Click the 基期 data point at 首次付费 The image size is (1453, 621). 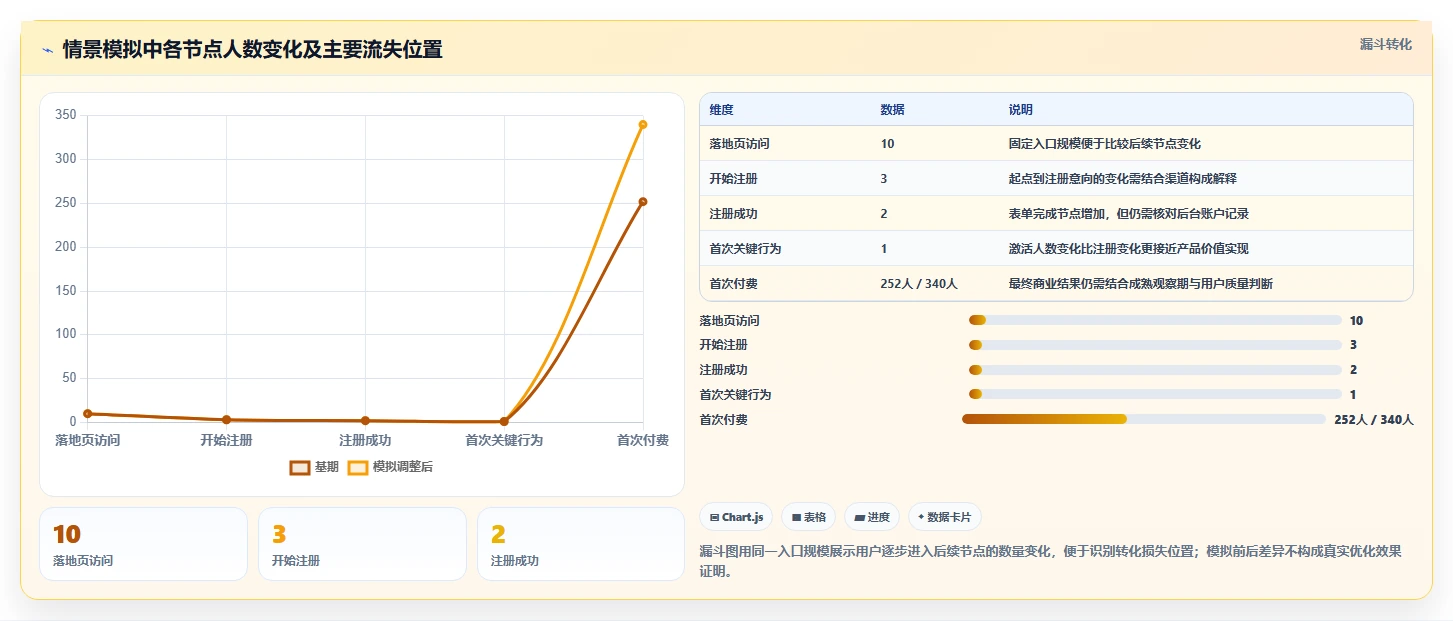[x=643, y=201]
